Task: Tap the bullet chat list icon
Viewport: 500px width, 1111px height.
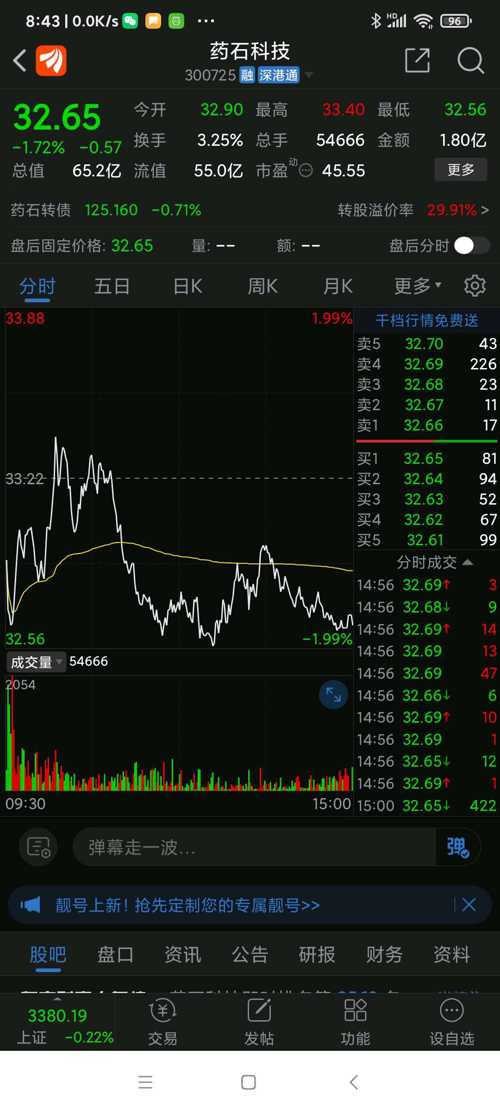Action: coord(38,847)
